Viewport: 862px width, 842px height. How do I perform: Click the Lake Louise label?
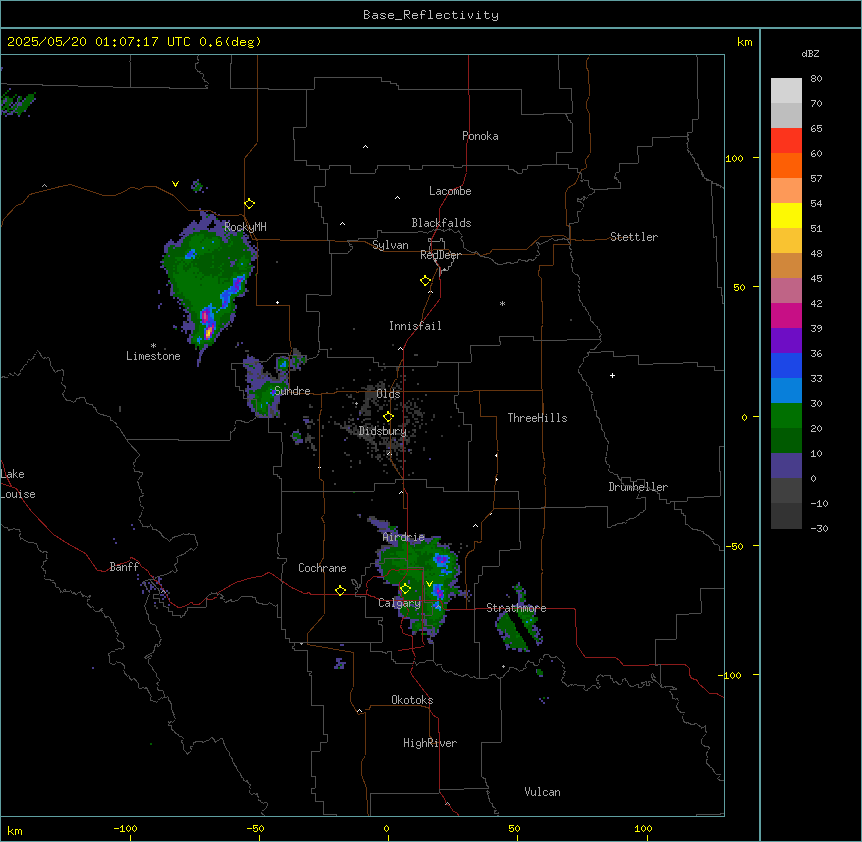click(x=18, y=484)
